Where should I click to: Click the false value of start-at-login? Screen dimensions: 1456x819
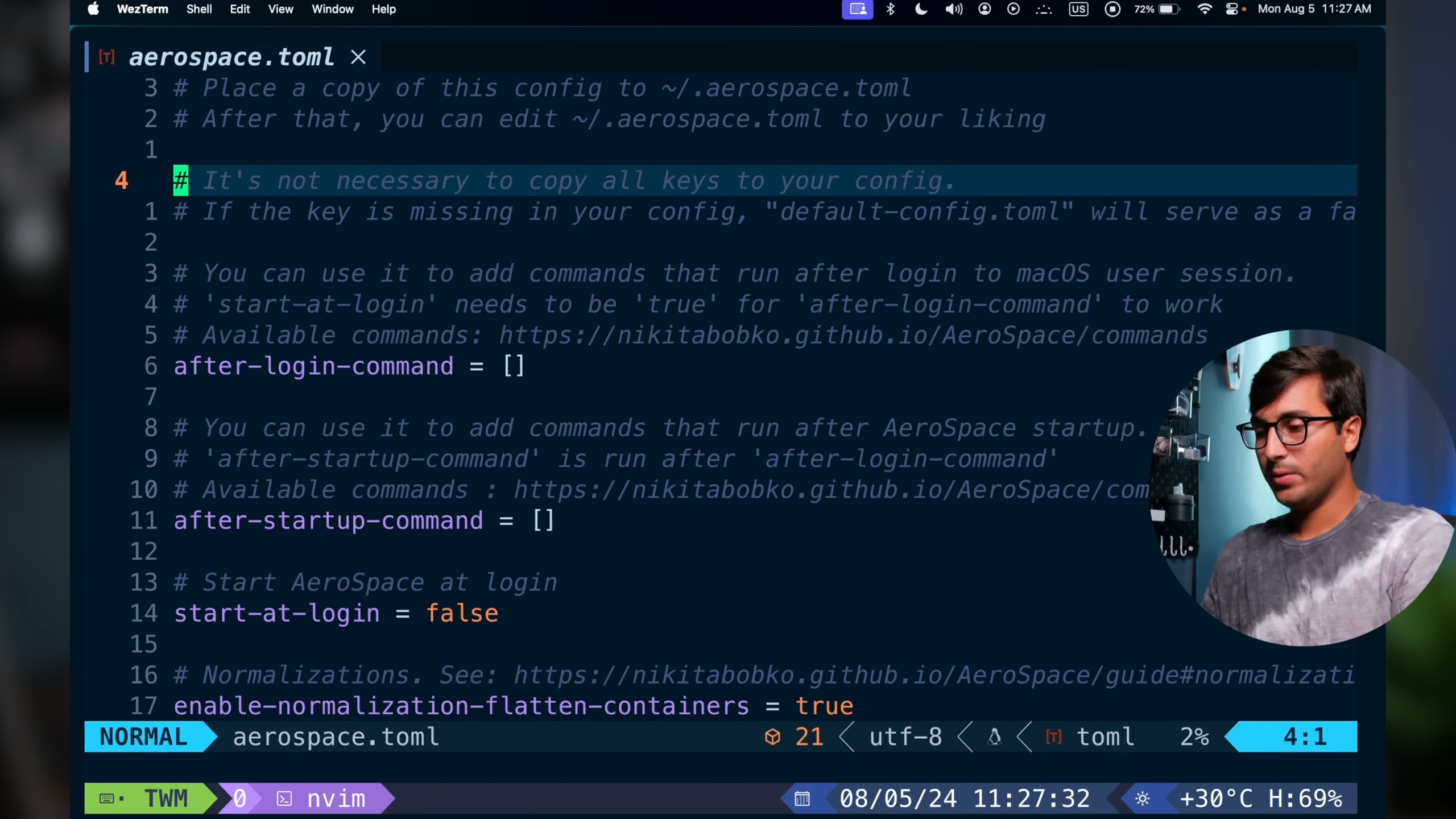[462, 614]
